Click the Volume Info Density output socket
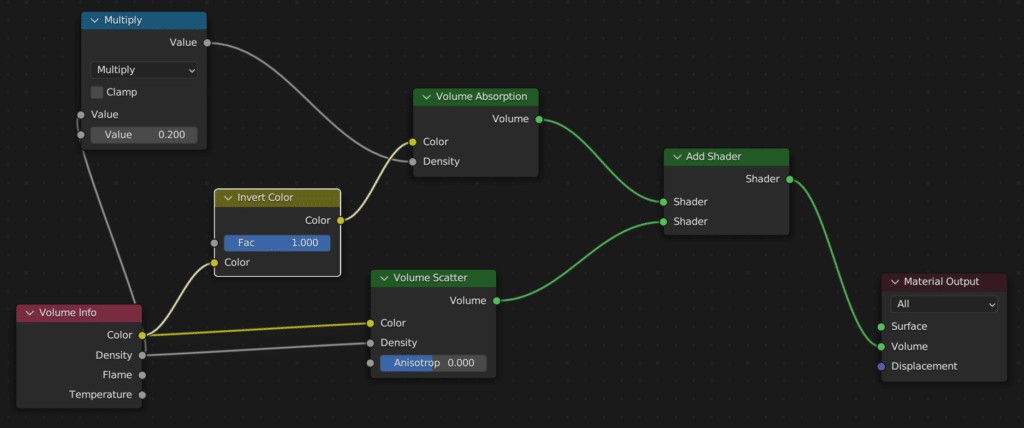The image size is (1024, 428). (142, 355)
